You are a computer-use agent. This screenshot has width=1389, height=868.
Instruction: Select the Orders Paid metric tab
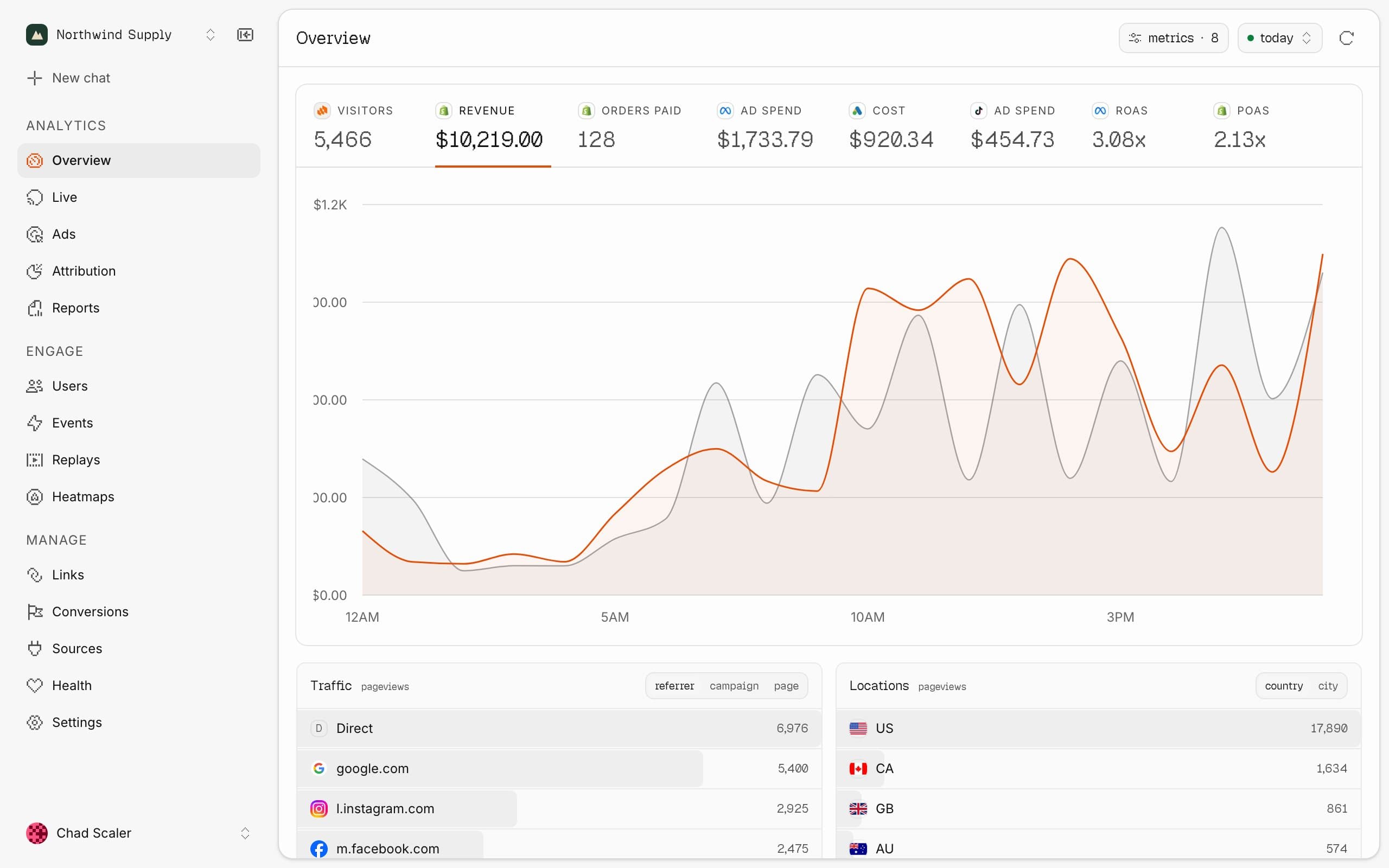pyautogui.click(x=629, y=127)
